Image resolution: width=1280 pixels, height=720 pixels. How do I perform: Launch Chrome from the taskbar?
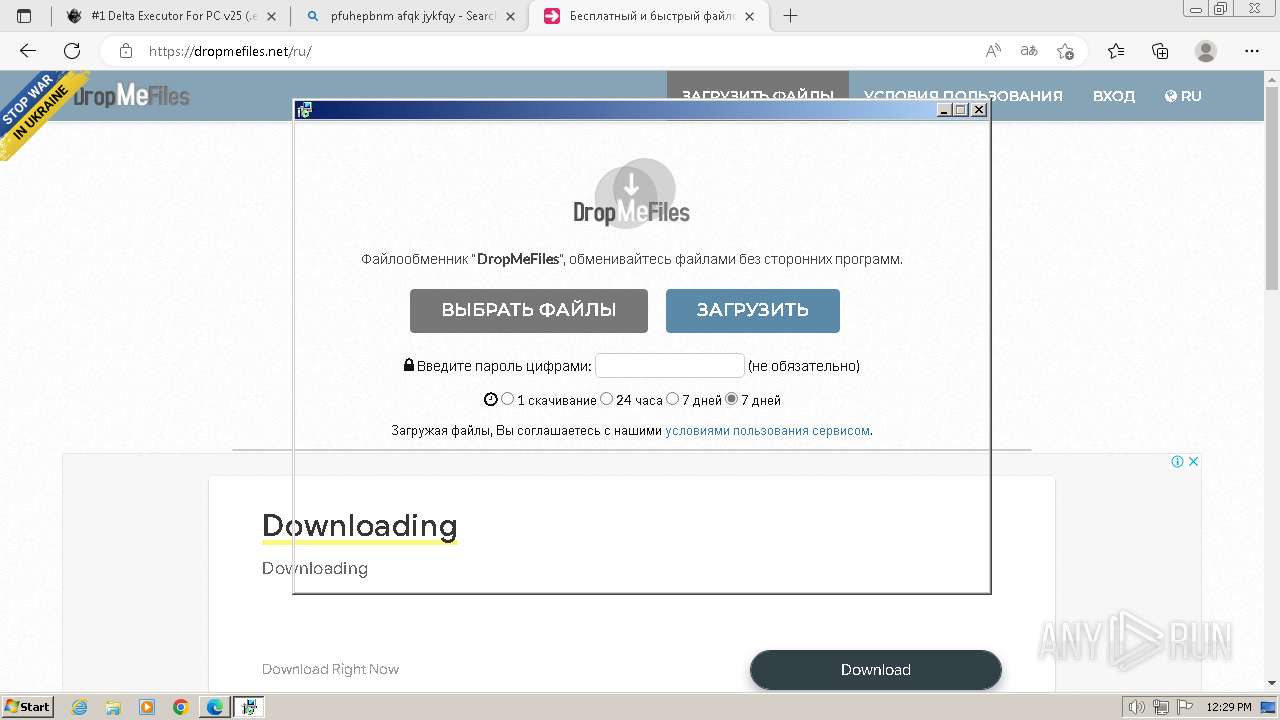coord(181,707)
